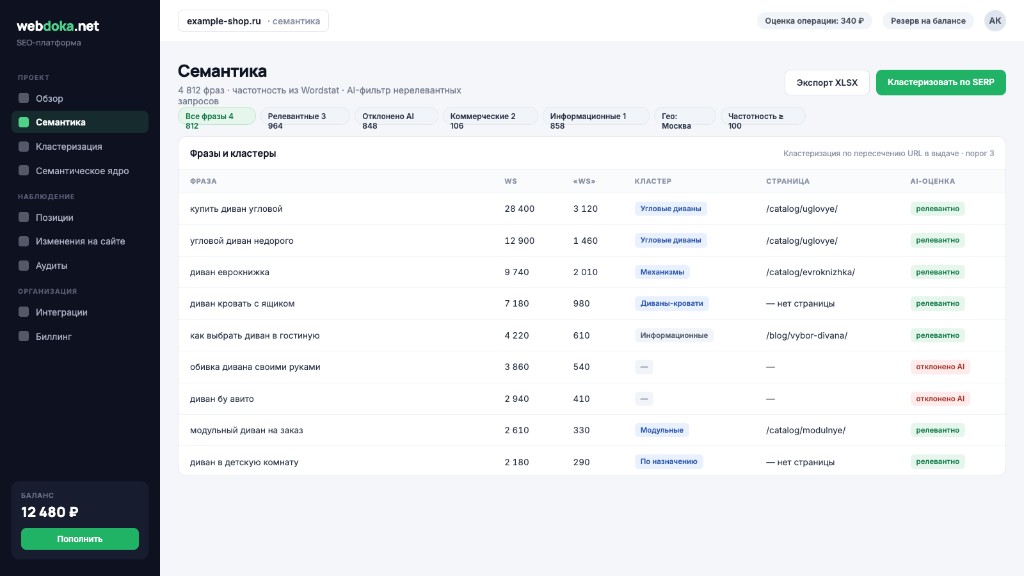Screen dimensions: 1024x576
Task: Click the Информационные cluster tag in table
Action: pos(674,335)
